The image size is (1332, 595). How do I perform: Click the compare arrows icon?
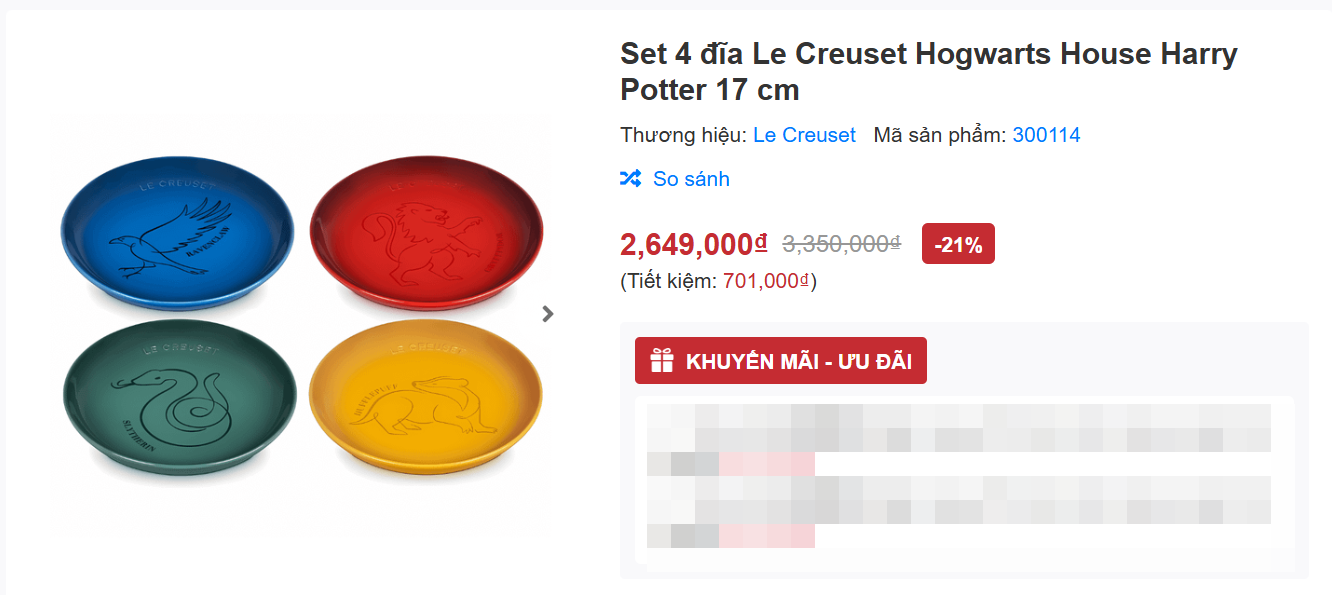pos(630,179)
